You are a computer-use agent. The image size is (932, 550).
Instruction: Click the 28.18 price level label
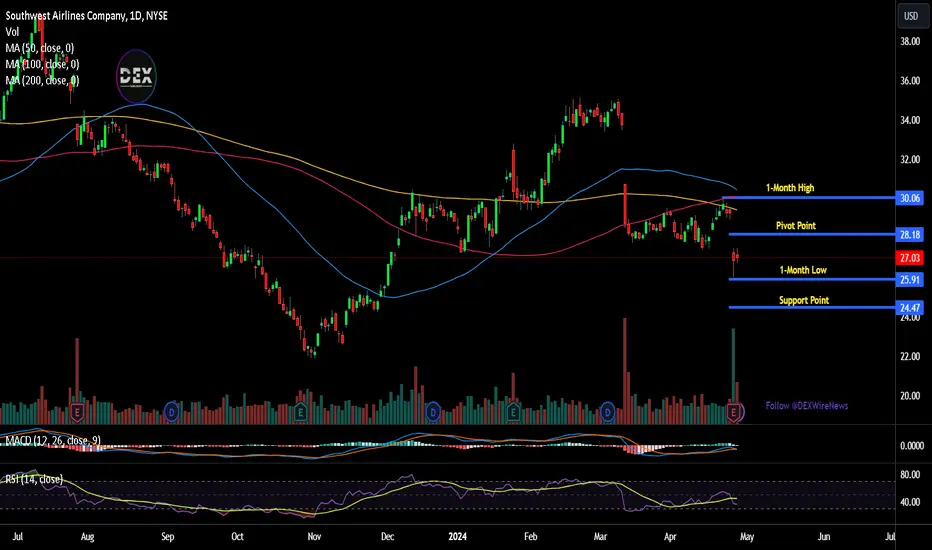(x=910, y=235)
